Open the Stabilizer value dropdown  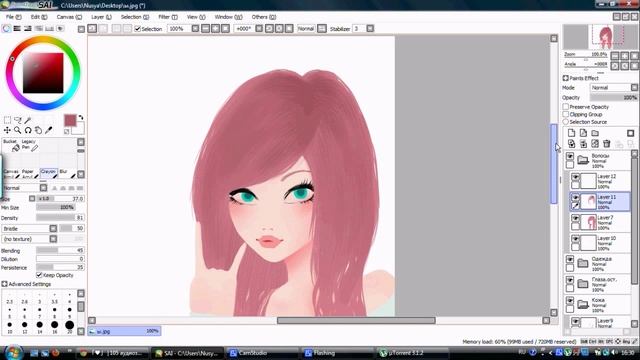pyautogui.click(x=370, y=29)
